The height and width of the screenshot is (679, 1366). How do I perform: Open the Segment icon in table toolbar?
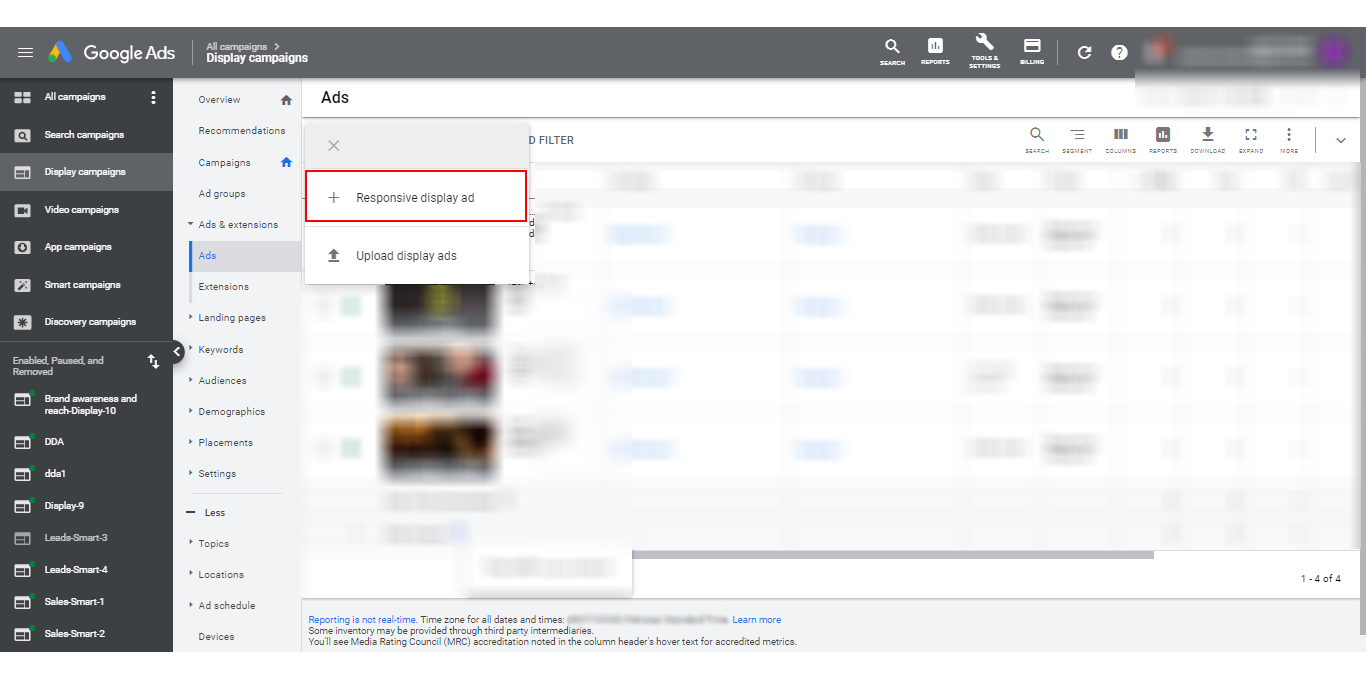tap(1077, 140)
